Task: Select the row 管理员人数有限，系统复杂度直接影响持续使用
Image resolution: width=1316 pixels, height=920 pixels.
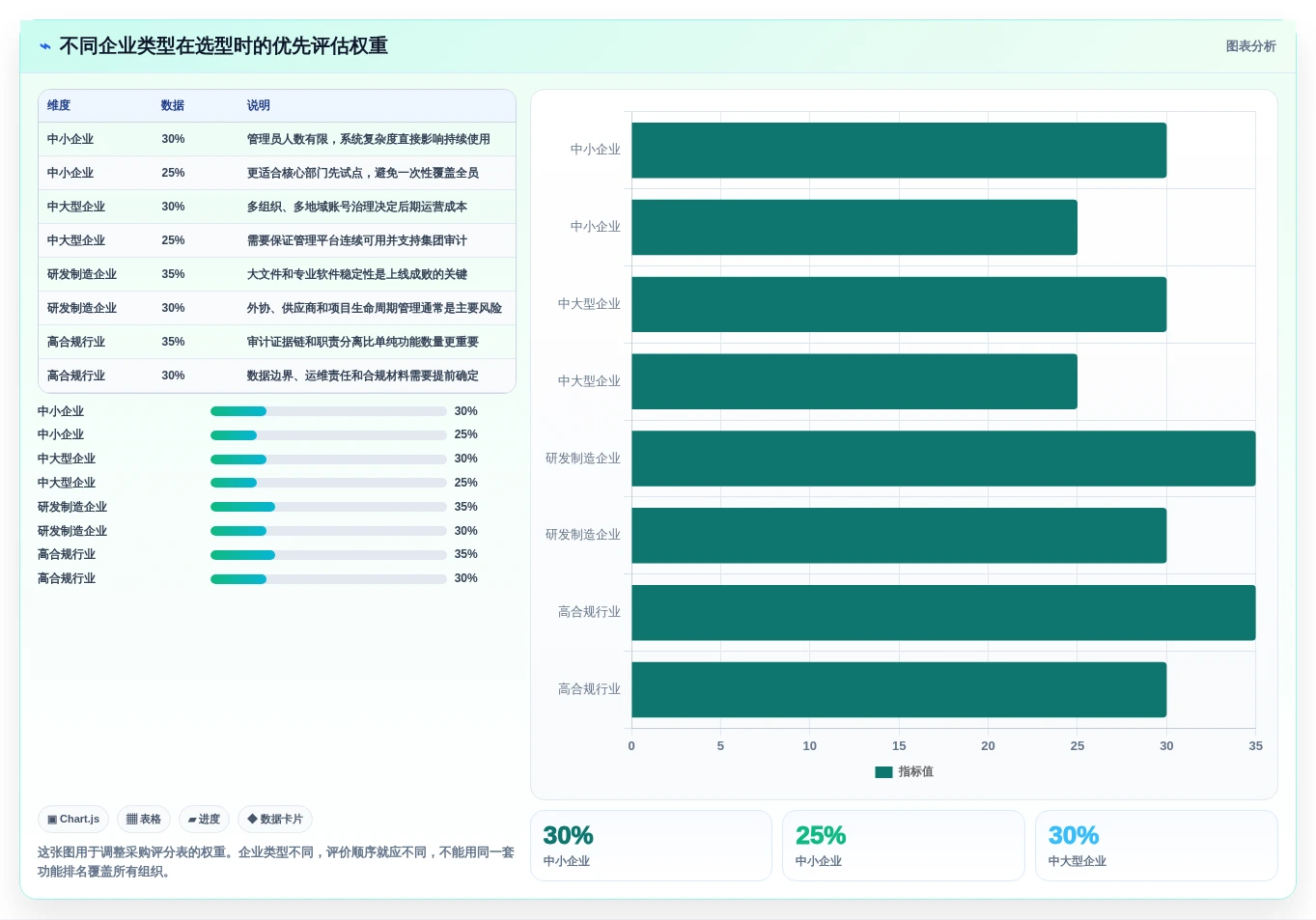Action: 277,139
